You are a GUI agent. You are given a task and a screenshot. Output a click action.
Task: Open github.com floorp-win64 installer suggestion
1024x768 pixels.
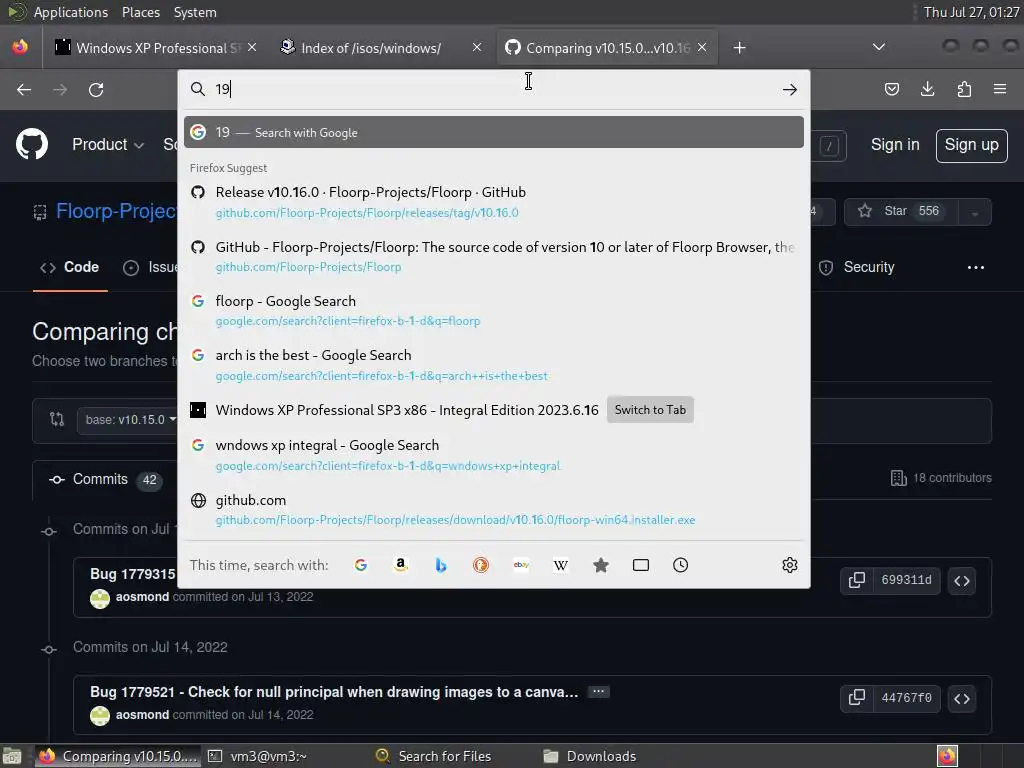493,509
